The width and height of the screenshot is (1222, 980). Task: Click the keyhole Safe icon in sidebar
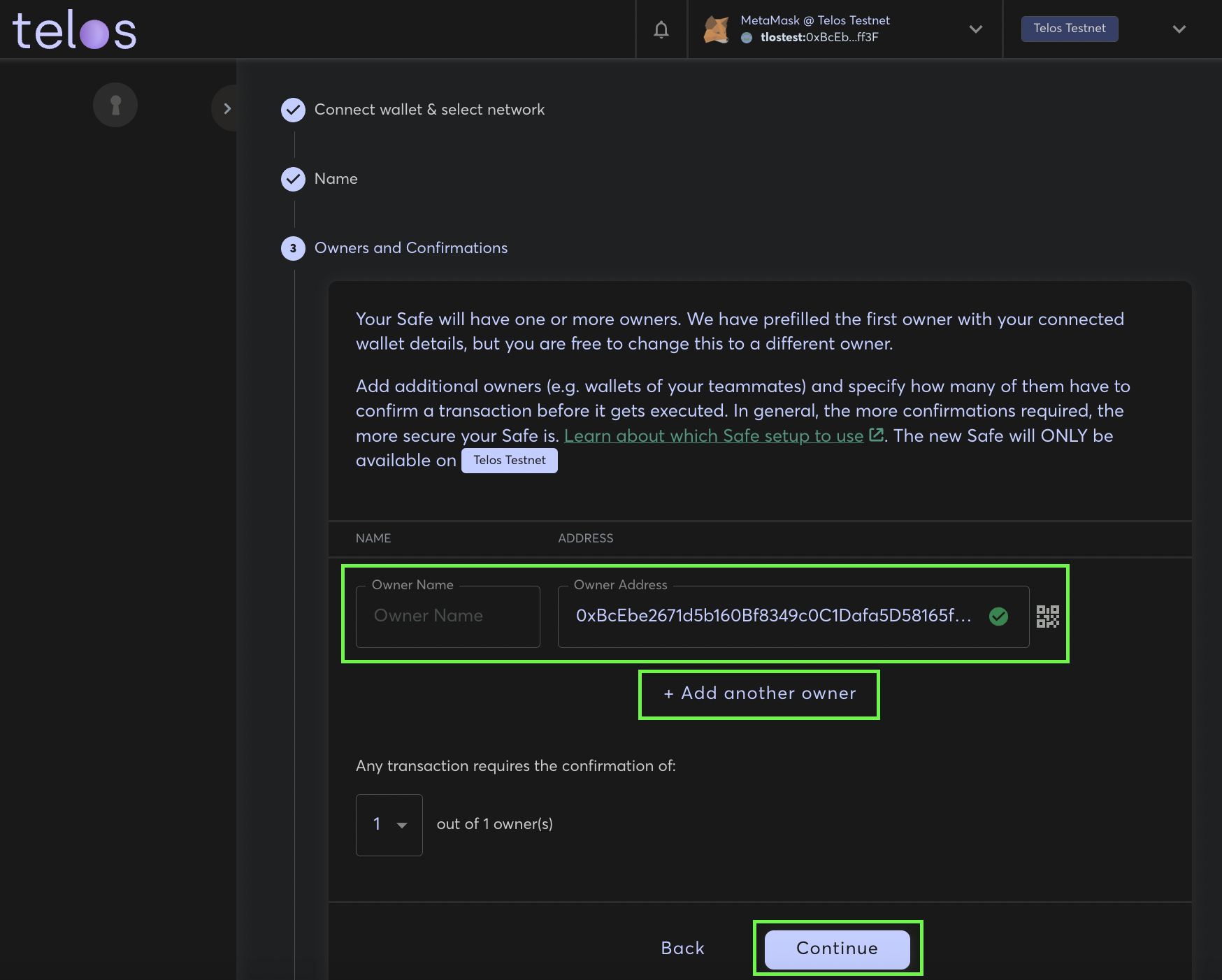(x=115, y=106)
